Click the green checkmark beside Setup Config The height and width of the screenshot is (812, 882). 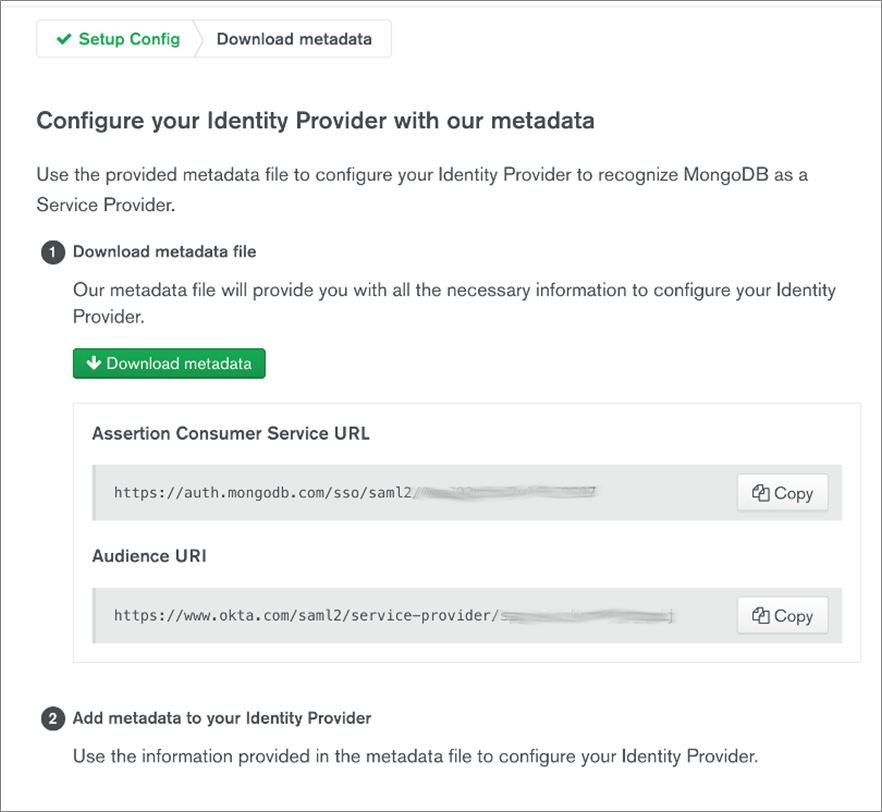[64, 40]
